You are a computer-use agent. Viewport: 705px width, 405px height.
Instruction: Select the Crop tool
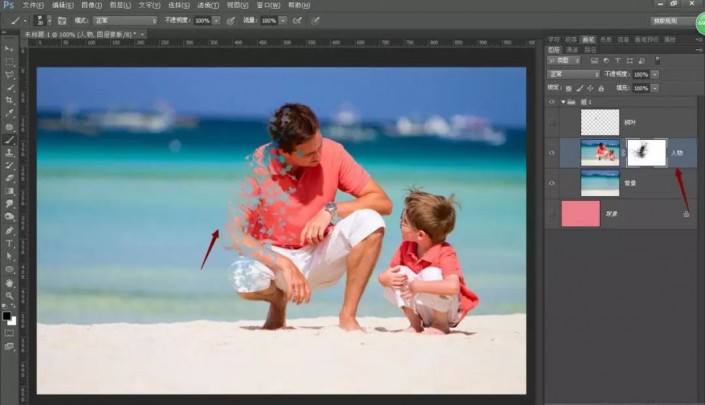pos(9,100)
